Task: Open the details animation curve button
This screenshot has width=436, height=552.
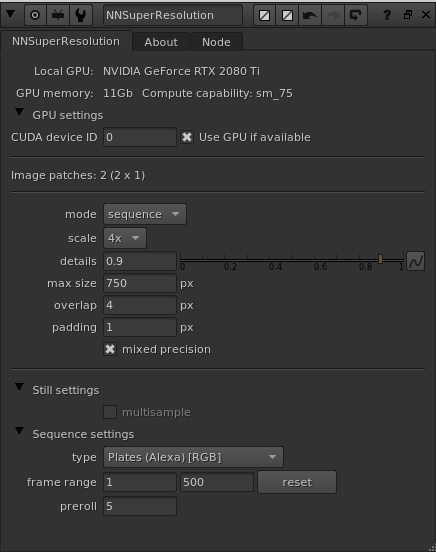Action: click(416, 261)
